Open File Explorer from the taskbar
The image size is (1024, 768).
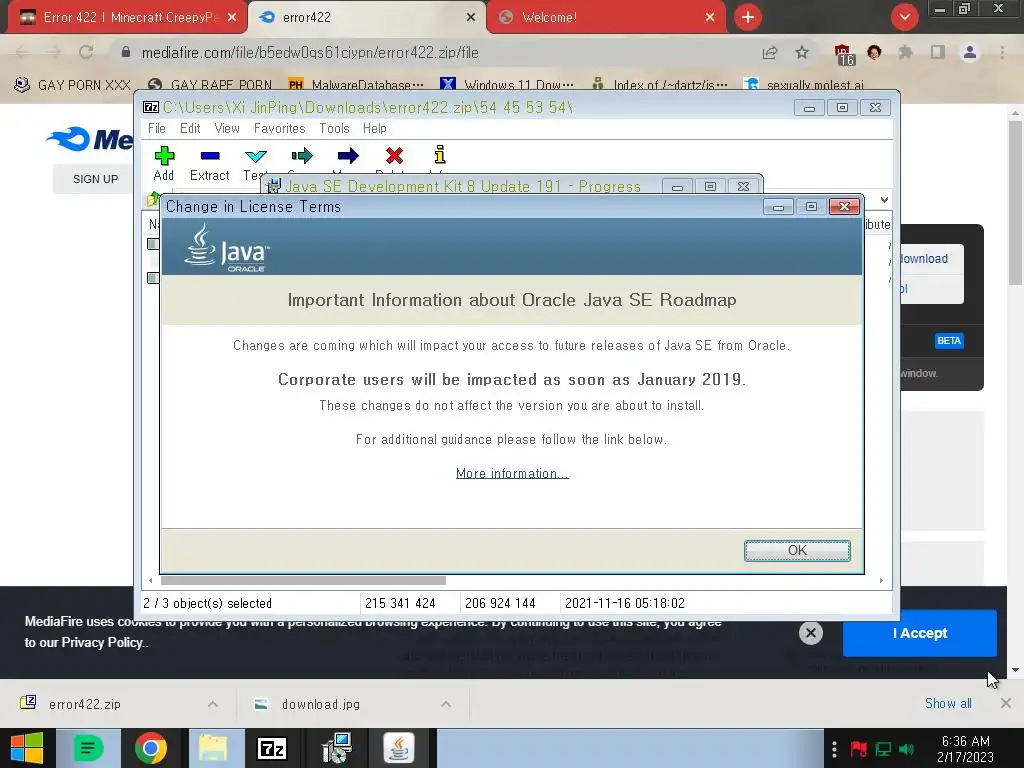tap(213, 748)
